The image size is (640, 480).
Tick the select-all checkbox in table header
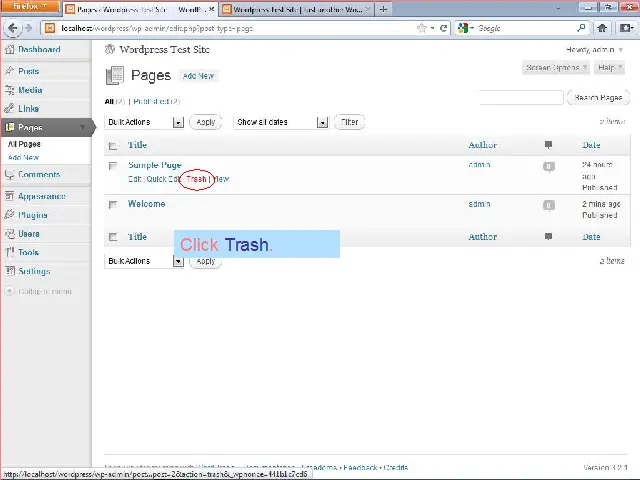point(113,146)
